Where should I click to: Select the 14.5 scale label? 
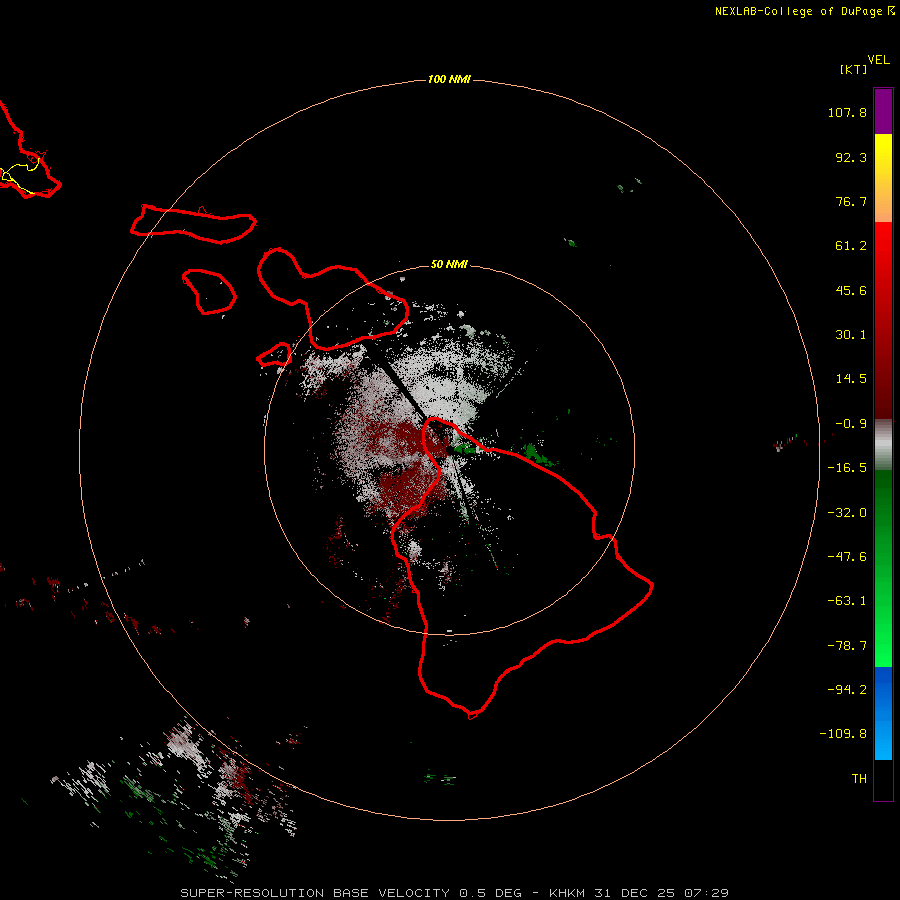pyautogui.click(x=851, y=379)
